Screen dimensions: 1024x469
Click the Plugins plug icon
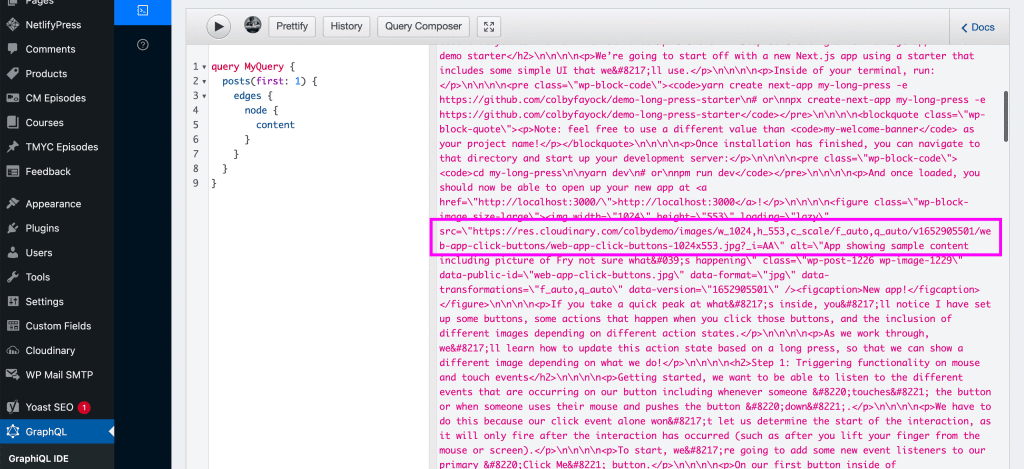(x=12, y=228)
